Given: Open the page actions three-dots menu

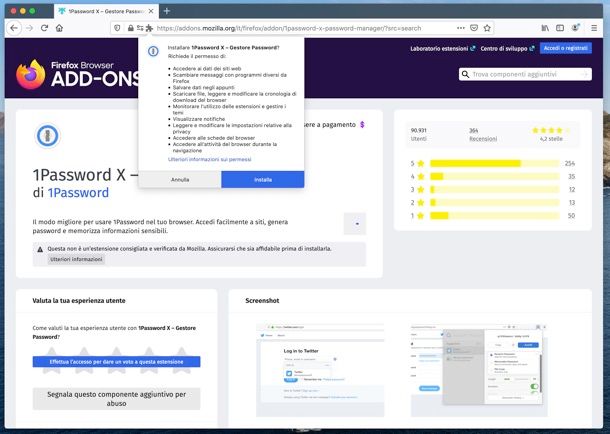Looking at the screenshot, I should click(461, 28).
